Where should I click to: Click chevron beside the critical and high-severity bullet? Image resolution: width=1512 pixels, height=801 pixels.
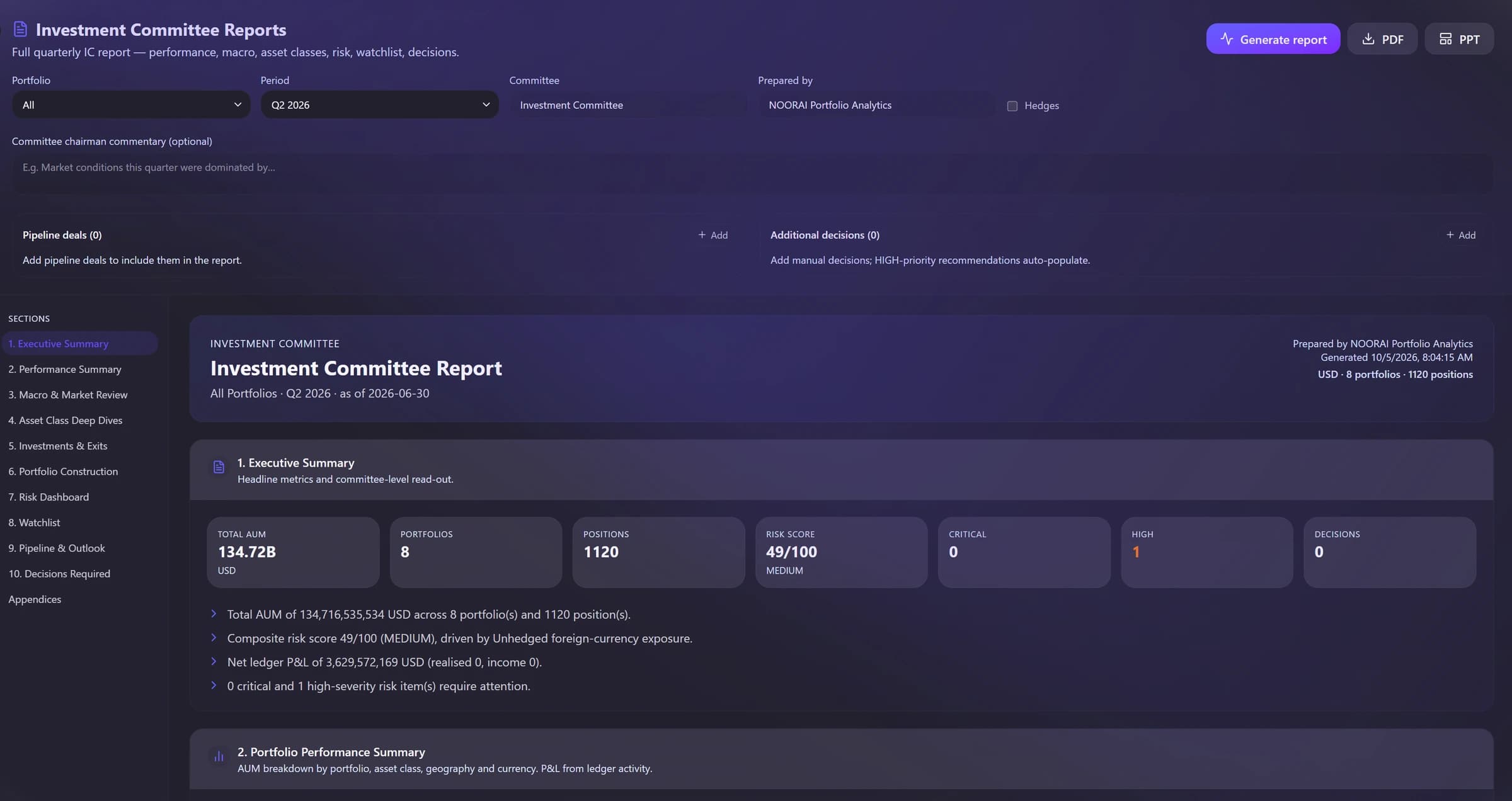214,685
